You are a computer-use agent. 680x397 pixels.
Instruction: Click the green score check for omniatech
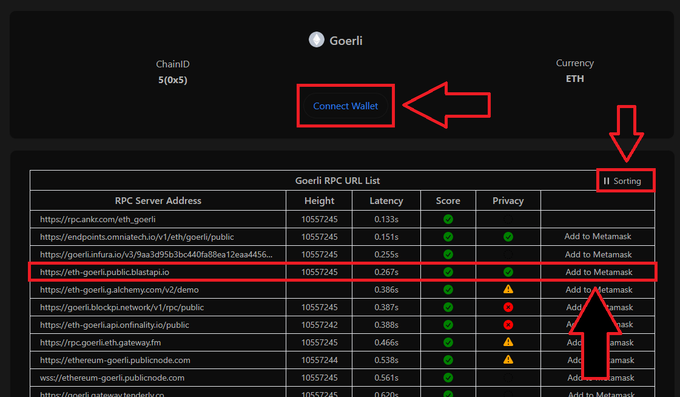(448, 237)
